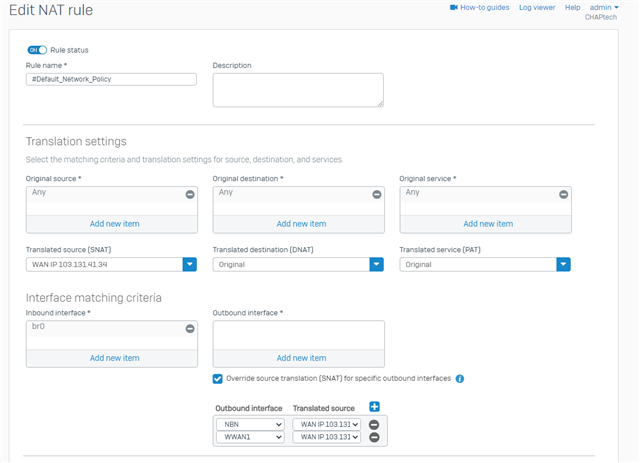
Task: Click Add new item under Outbound interface
Action: point(301,358)
